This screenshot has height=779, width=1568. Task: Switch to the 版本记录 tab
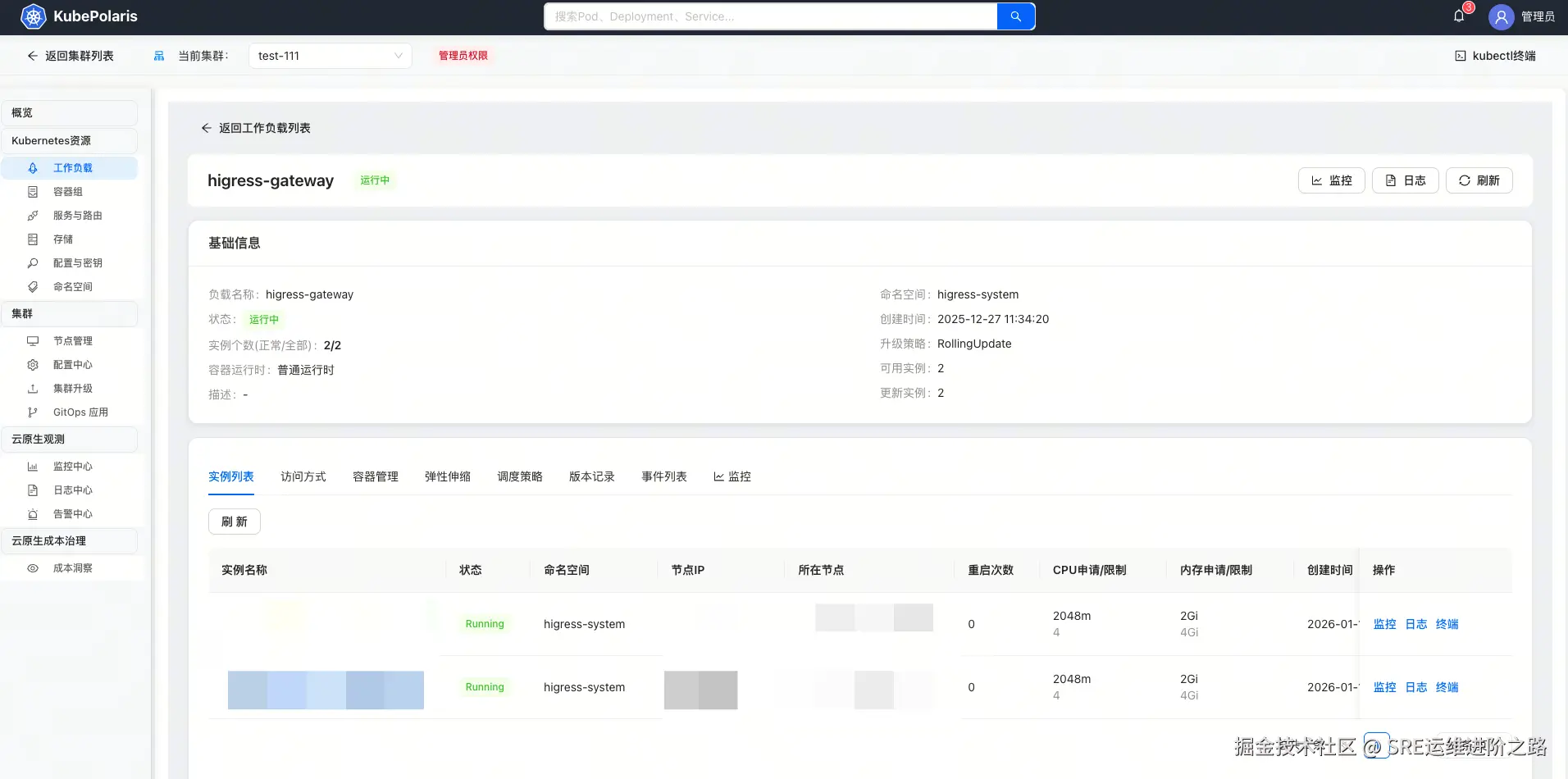tap(592, 476)
